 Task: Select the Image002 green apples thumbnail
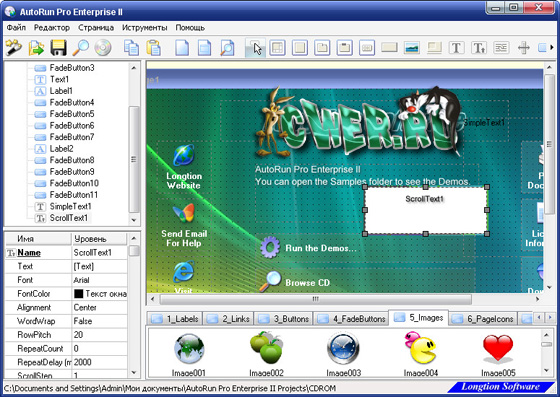click(266, 348)
